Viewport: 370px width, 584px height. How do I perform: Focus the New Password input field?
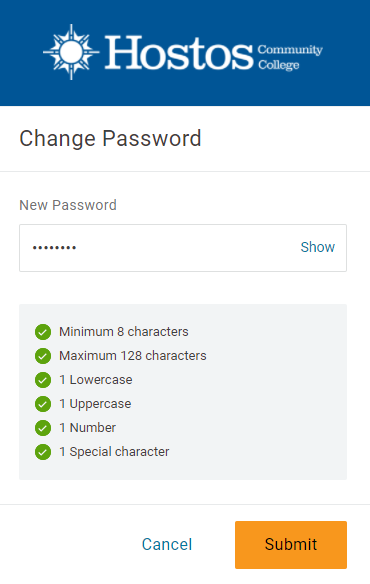tap(183, 248)
